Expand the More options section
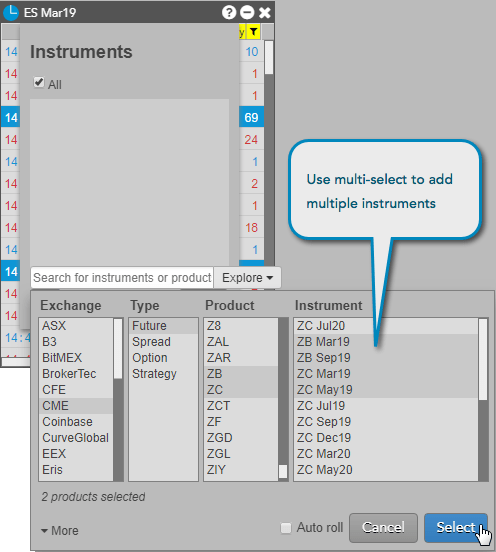Screen dimensions: 496x552 click(x=60, y=531)
